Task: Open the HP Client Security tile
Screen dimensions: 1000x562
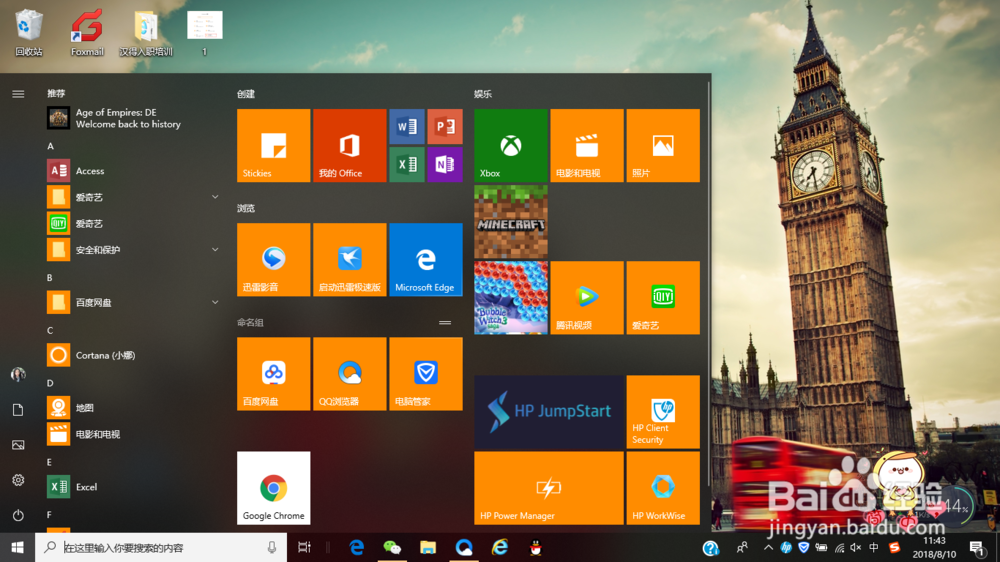Action: pos(663,412)
